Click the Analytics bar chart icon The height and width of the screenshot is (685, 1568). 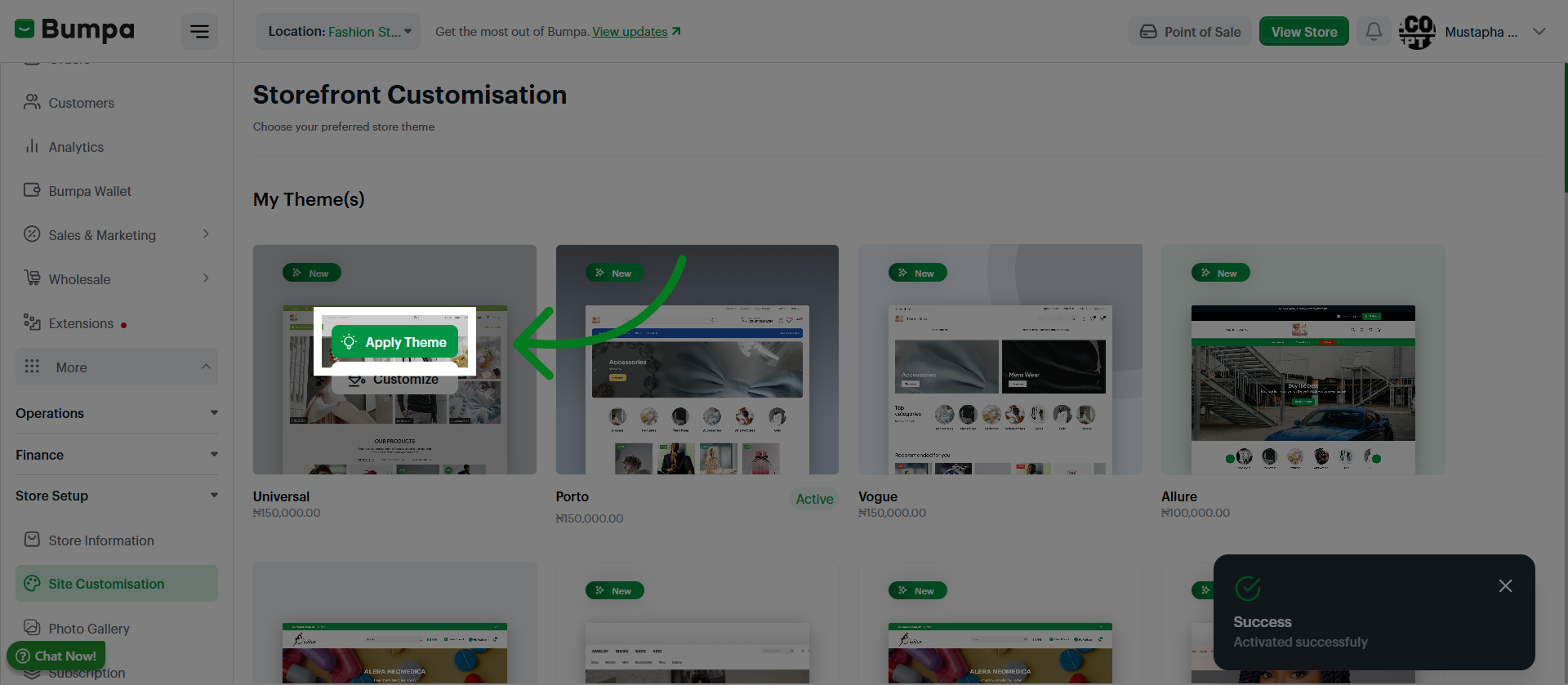pos(32,146)
